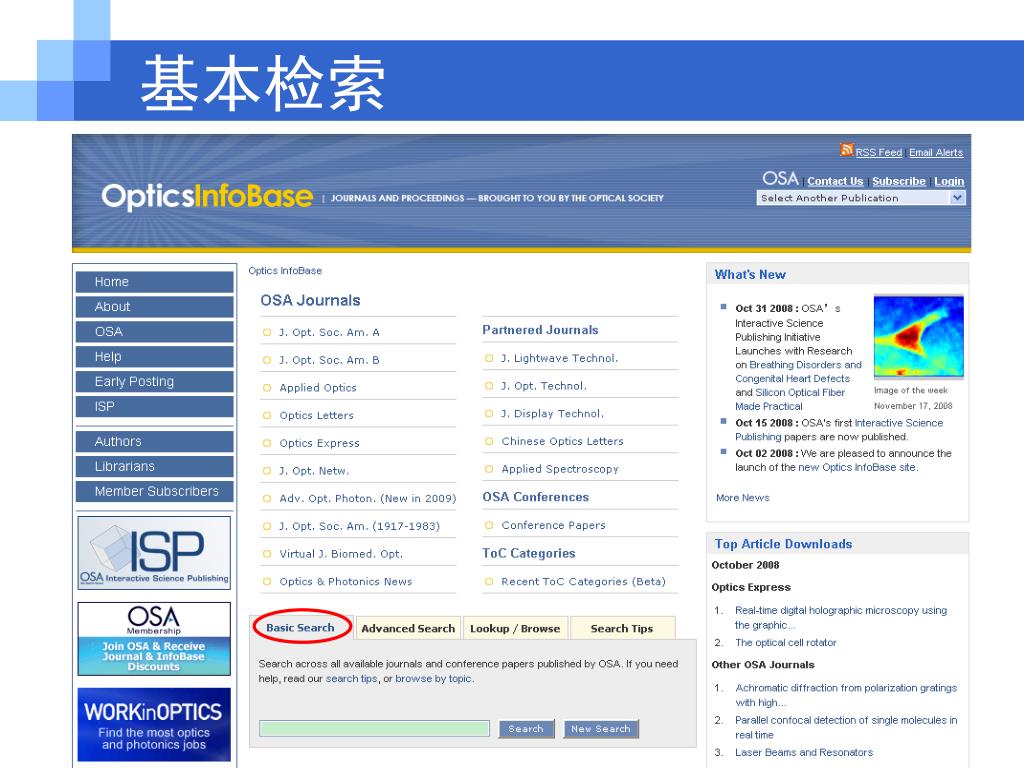Click browse by topic link
The width and height of the screenshot is (1024, 768).
point(433,679)
